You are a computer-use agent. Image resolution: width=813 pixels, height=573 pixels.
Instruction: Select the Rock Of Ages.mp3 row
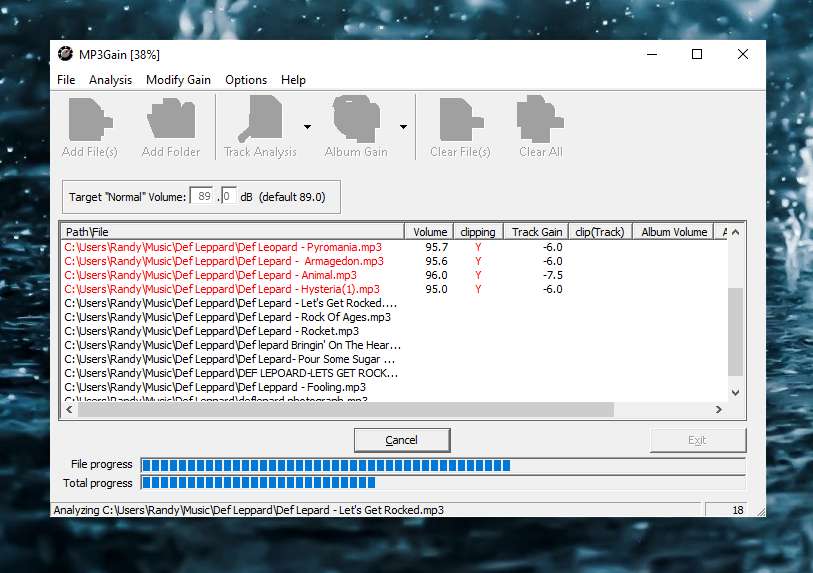click(395, 317)
